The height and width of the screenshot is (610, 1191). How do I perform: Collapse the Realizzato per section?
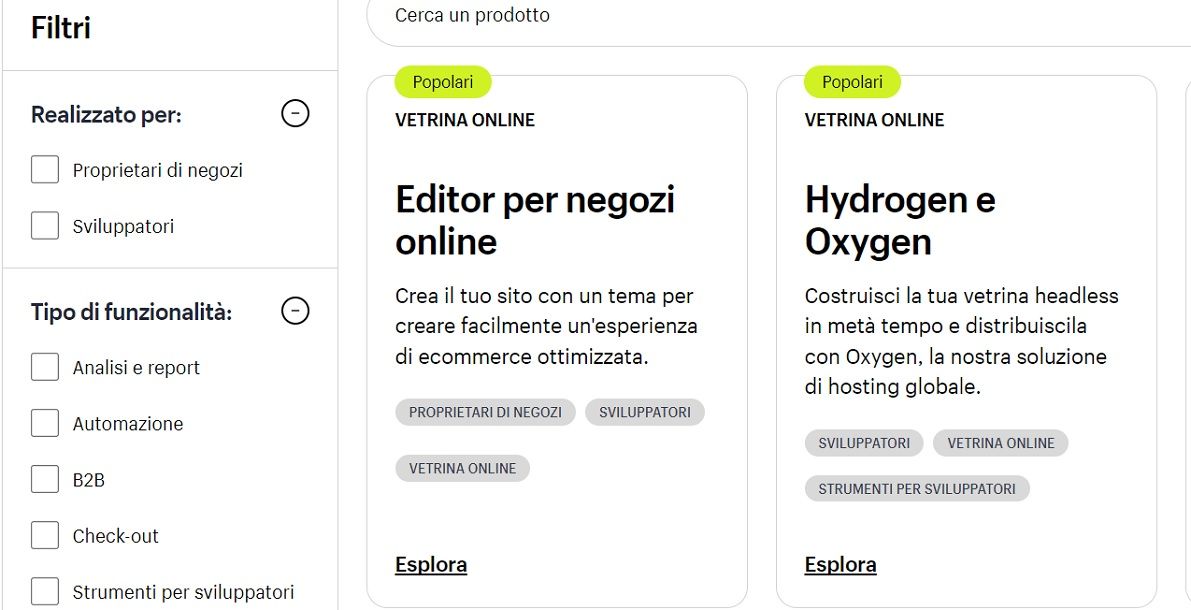pyautogui.click(x=295, y=114)
